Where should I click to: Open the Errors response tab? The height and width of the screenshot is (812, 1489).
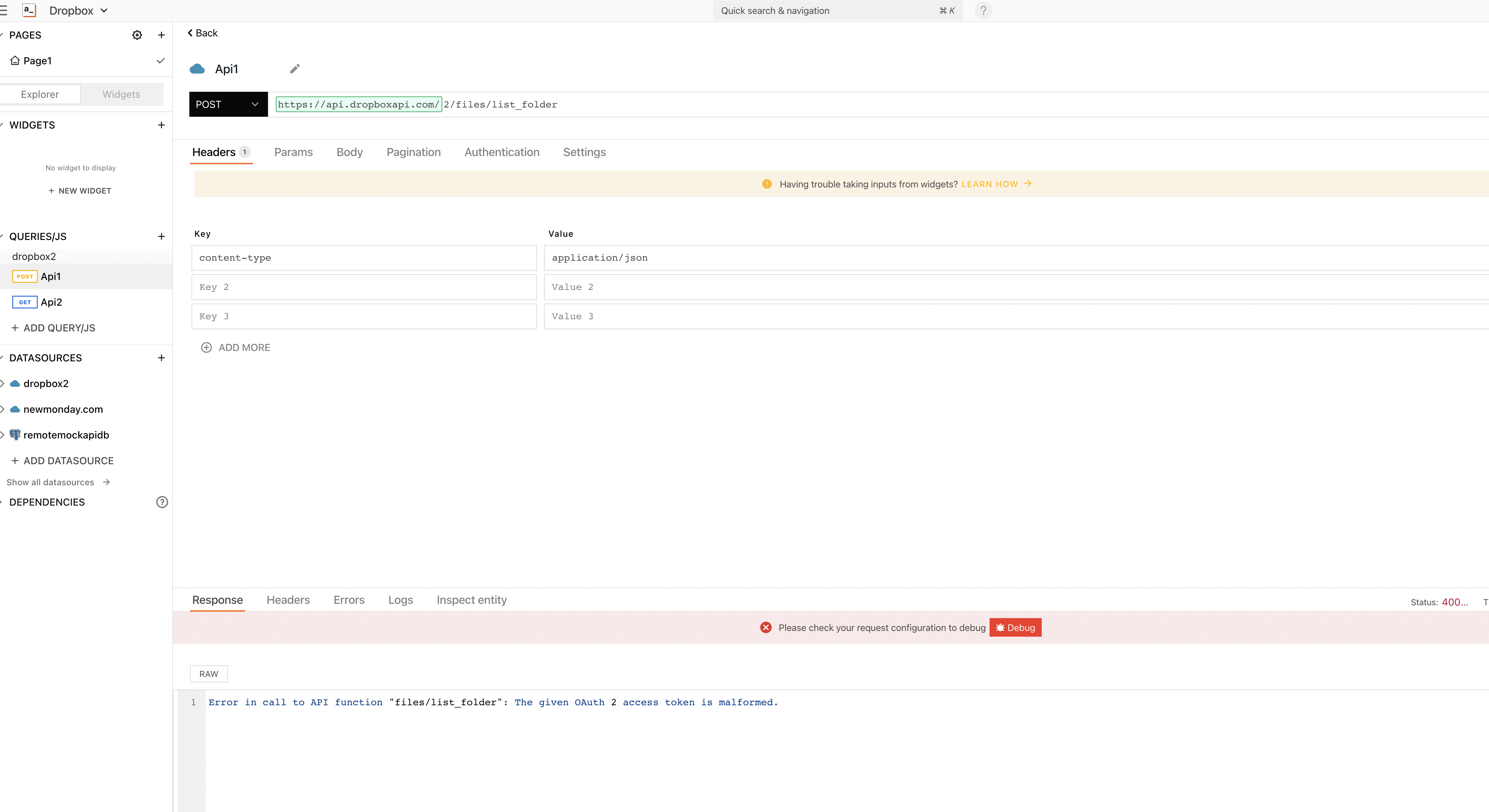349,600
